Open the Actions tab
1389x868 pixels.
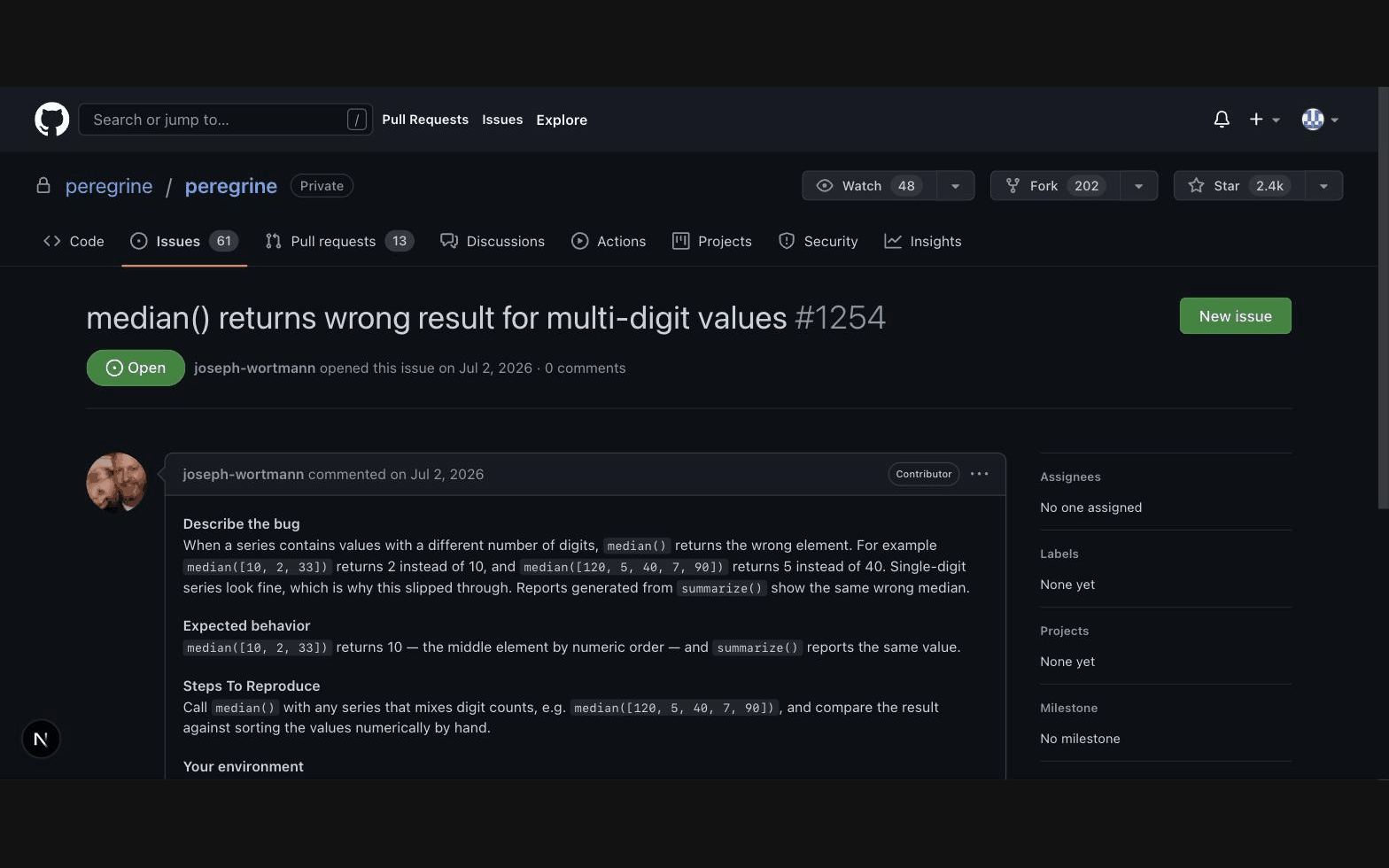click(x=609, y=241)
